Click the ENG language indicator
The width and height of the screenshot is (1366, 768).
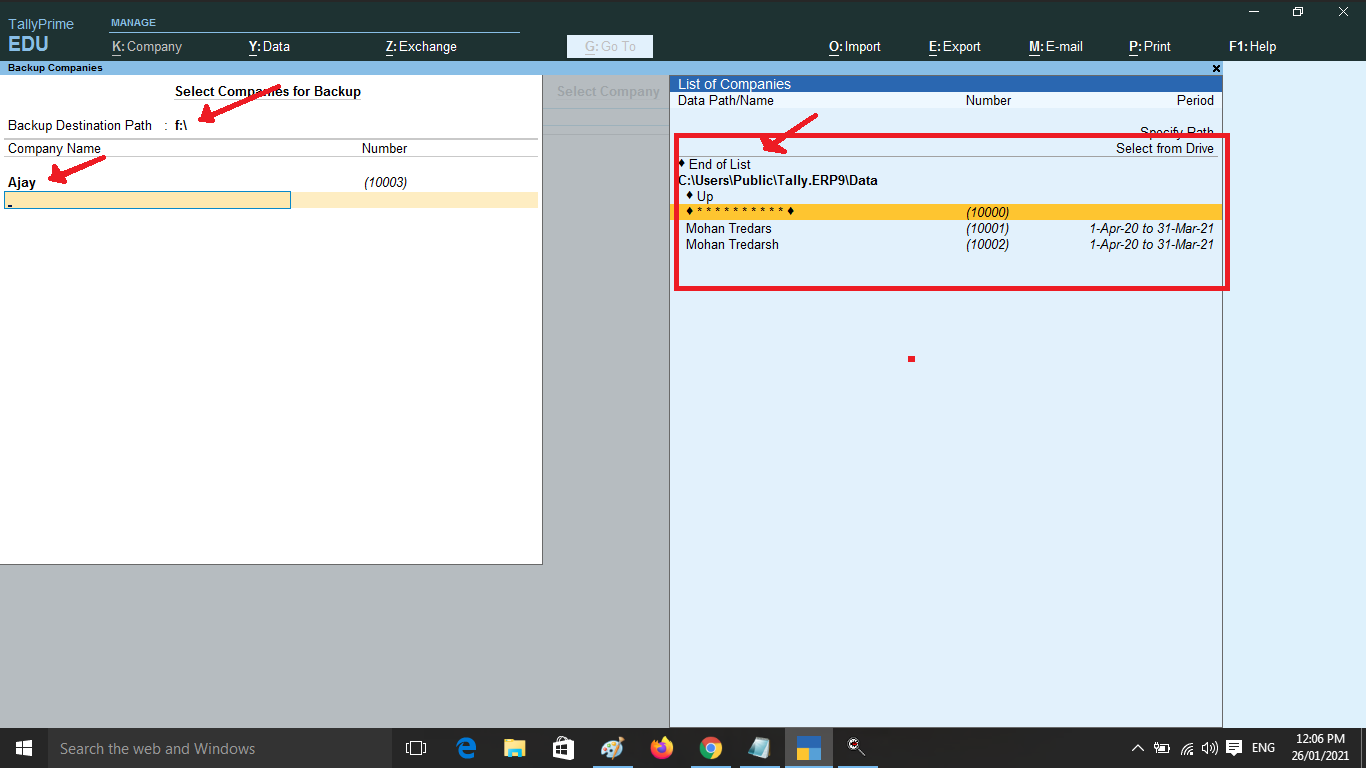click(1263, 748)
